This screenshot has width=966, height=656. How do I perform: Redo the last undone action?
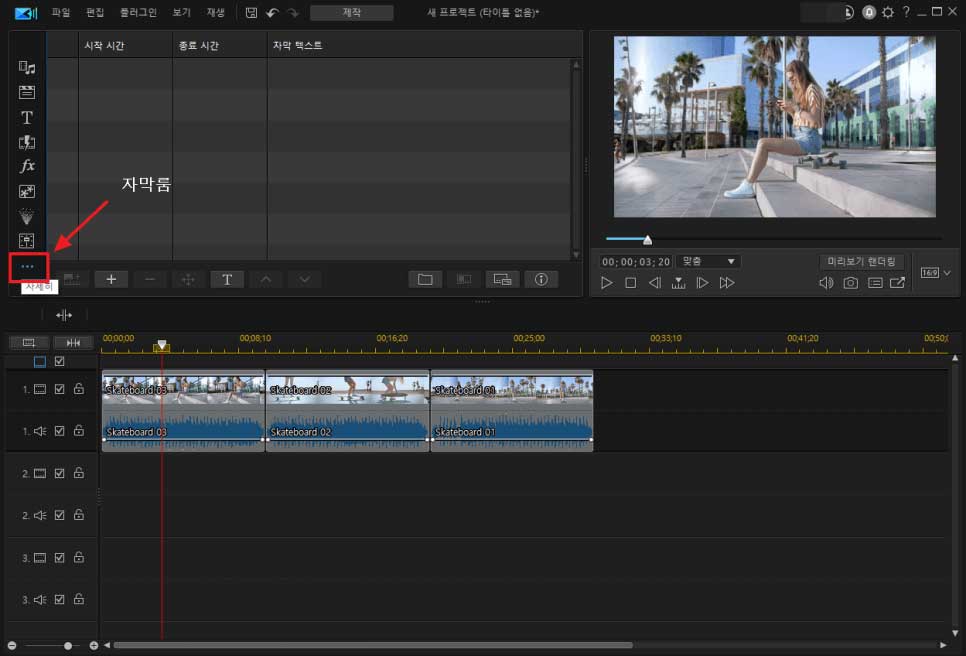pos(293,12)
